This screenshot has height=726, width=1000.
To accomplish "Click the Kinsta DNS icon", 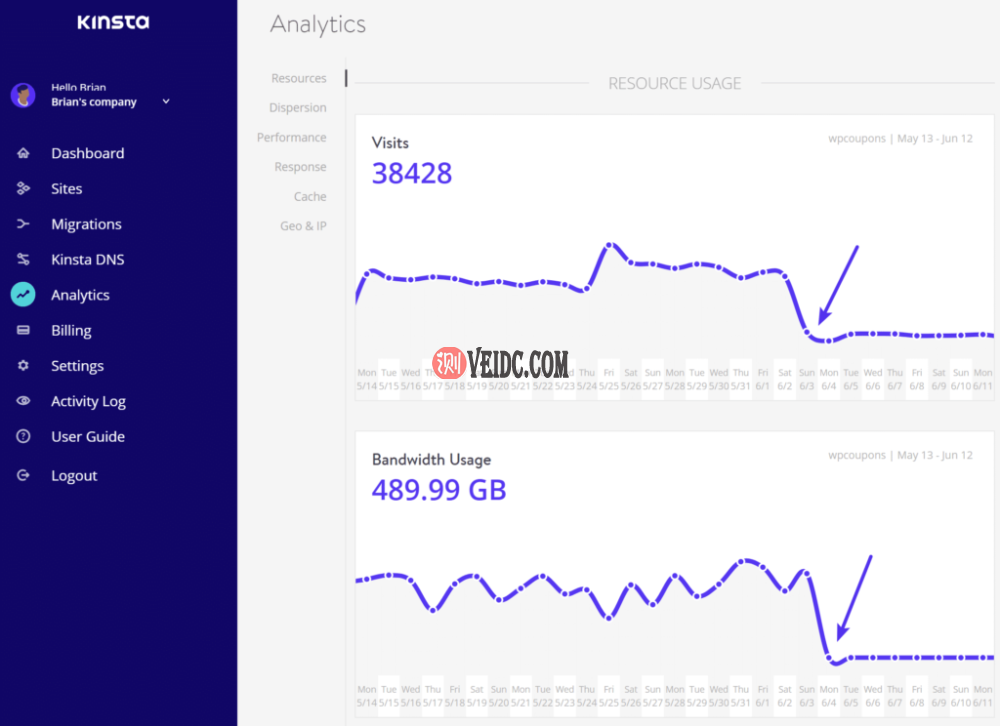I will (23, 259).
